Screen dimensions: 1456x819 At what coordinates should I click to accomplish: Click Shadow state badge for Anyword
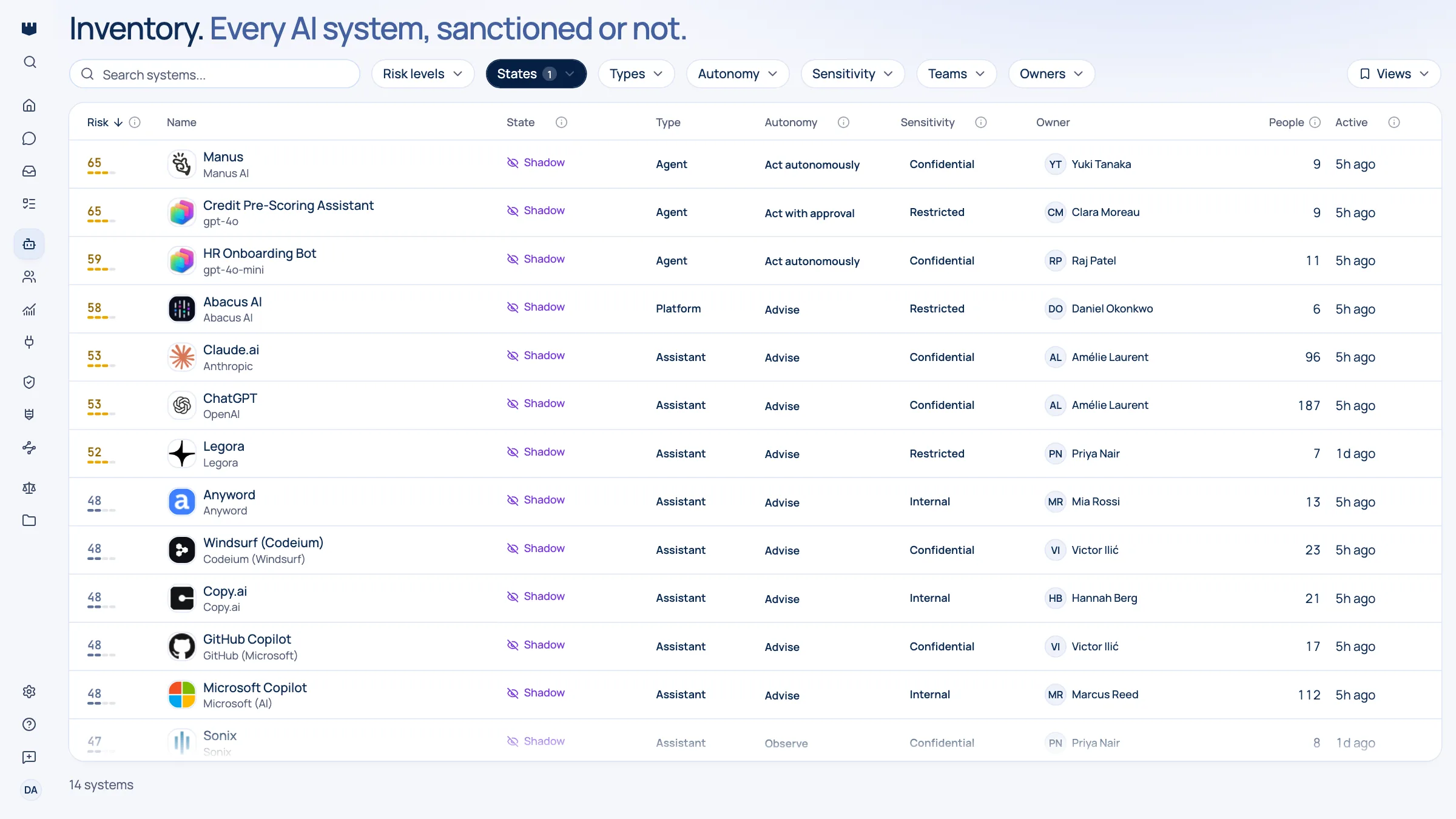[536, 500]
